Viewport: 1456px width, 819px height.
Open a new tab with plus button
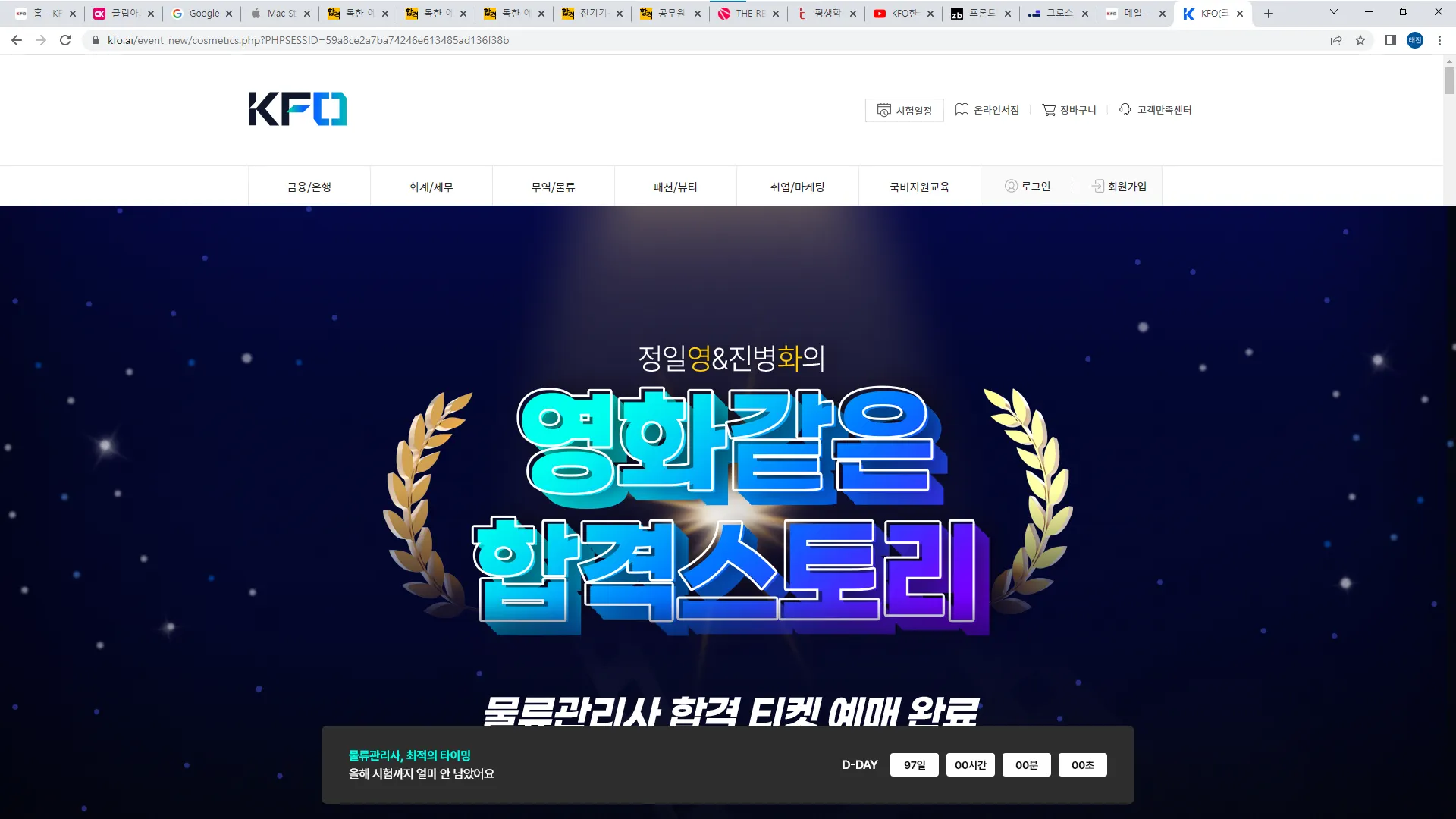tap(1269, 13)
